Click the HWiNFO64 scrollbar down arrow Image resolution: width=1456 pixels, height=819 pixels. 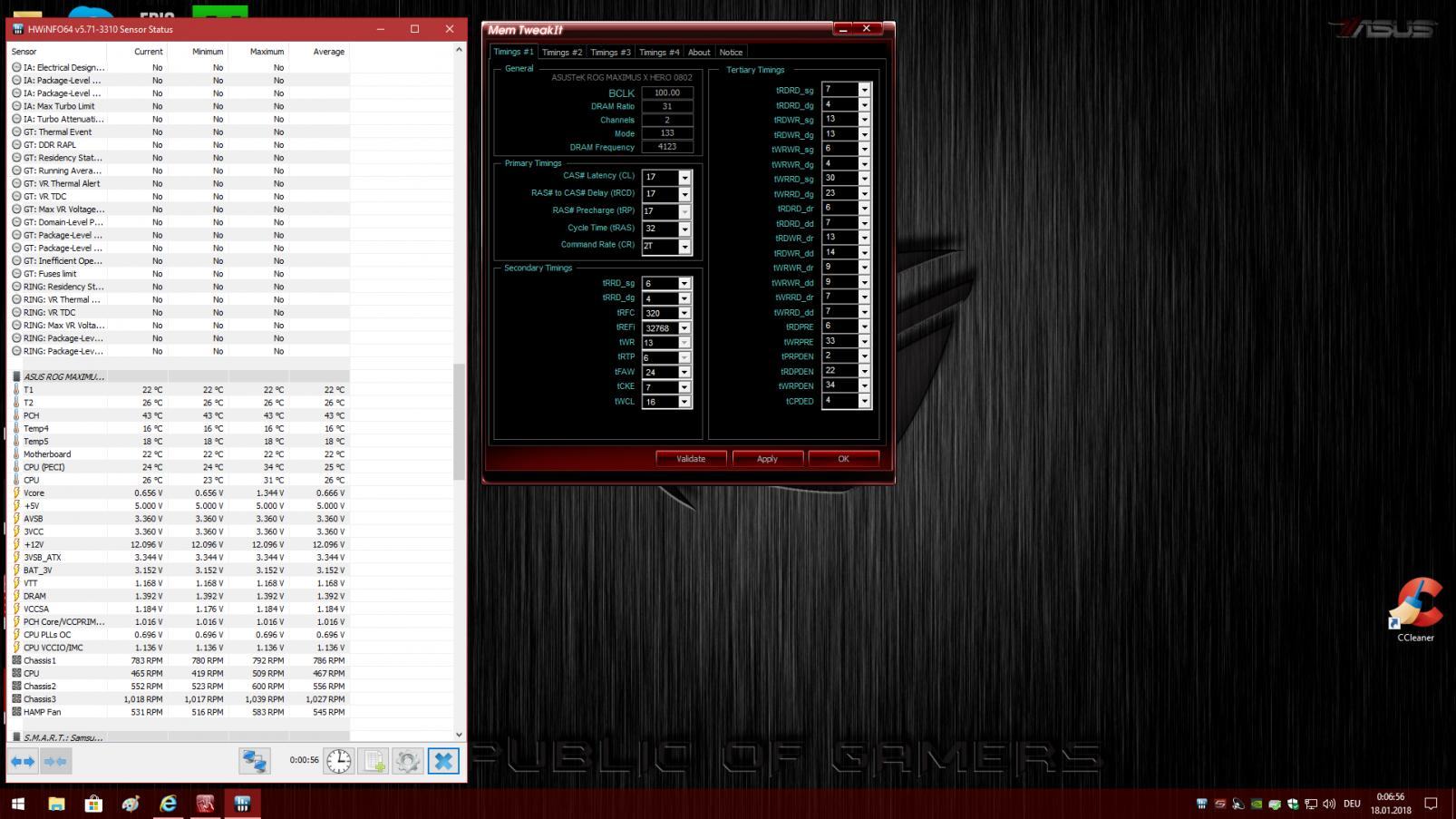[x=459, y=735]
